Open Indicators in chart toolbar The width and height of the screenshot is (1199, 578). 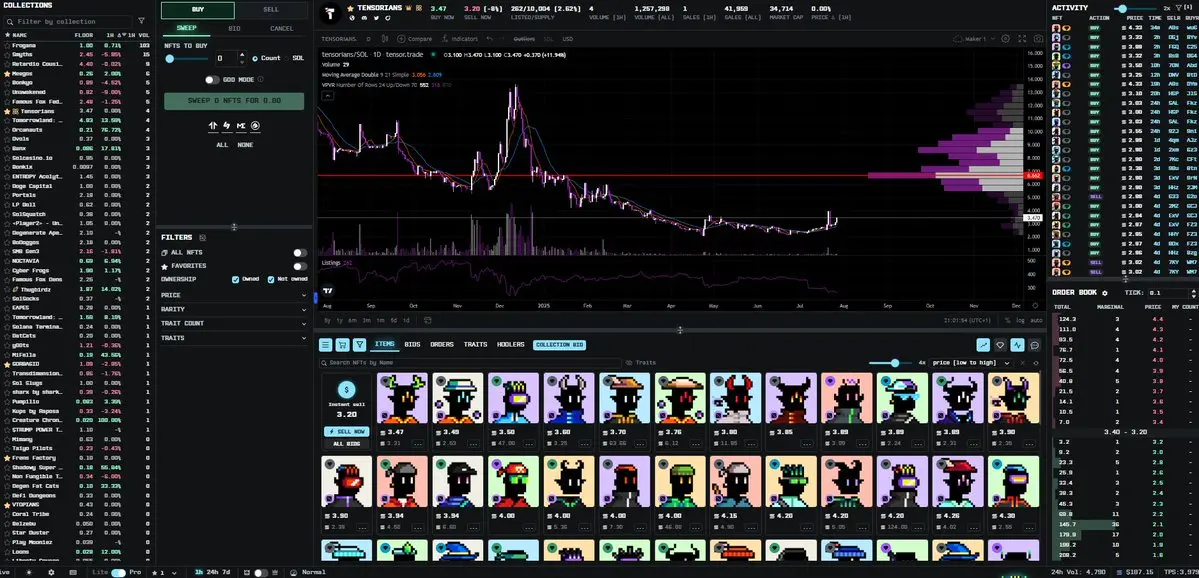pos(460,39)
